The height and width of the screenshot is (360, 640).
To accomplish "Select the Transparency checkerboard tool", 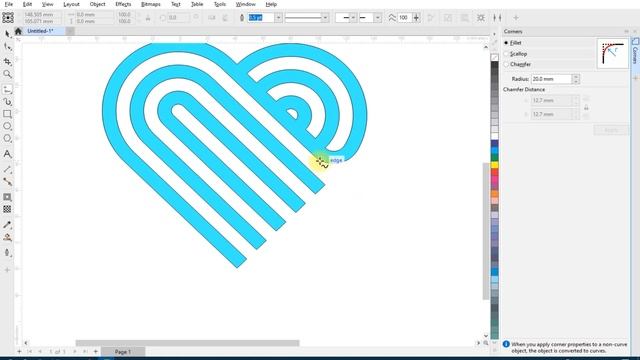I will click(x=7, y=209).
